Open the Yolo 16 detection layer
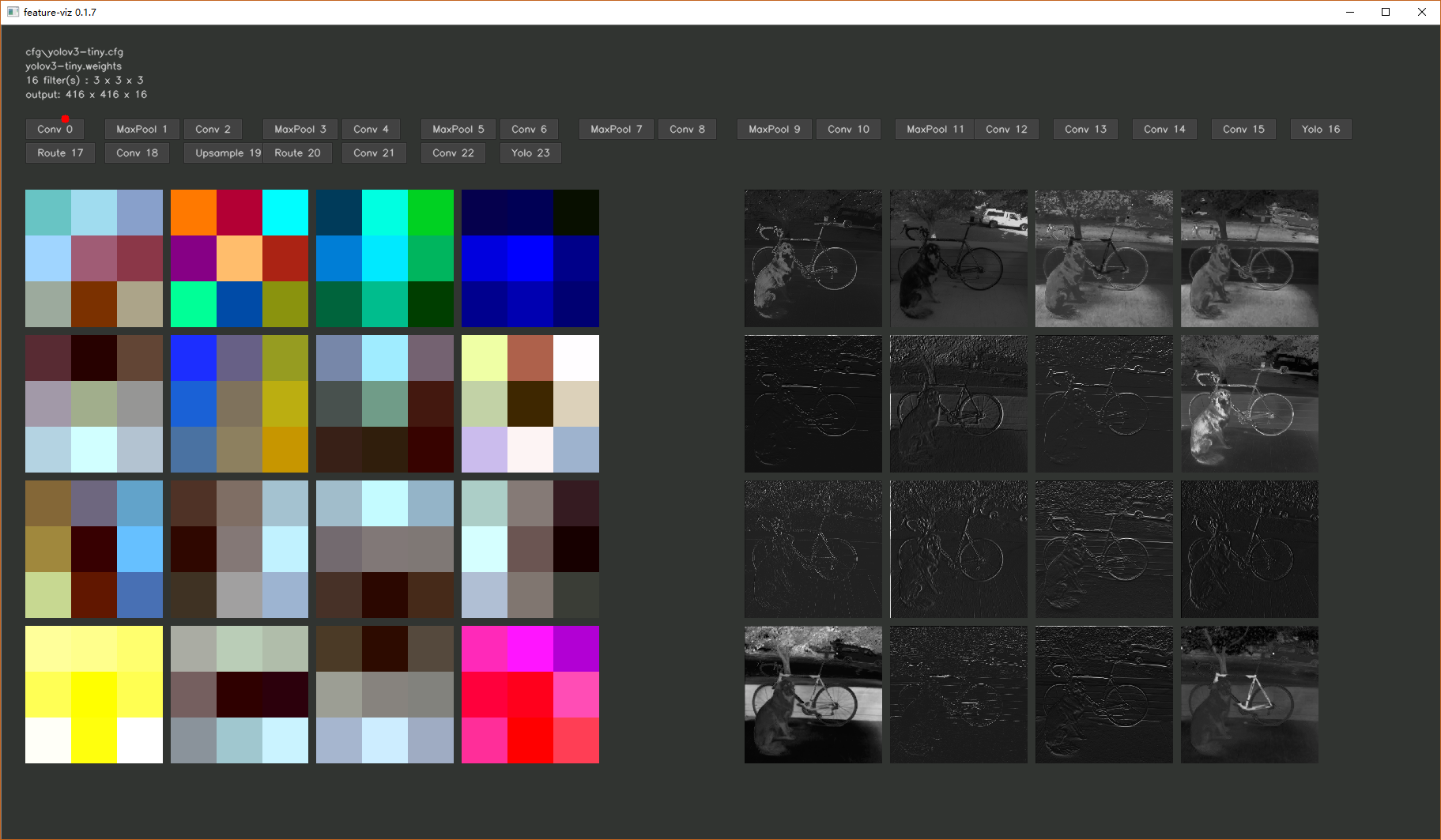This screenshot has width=1441, height=840. (1320, 129)
